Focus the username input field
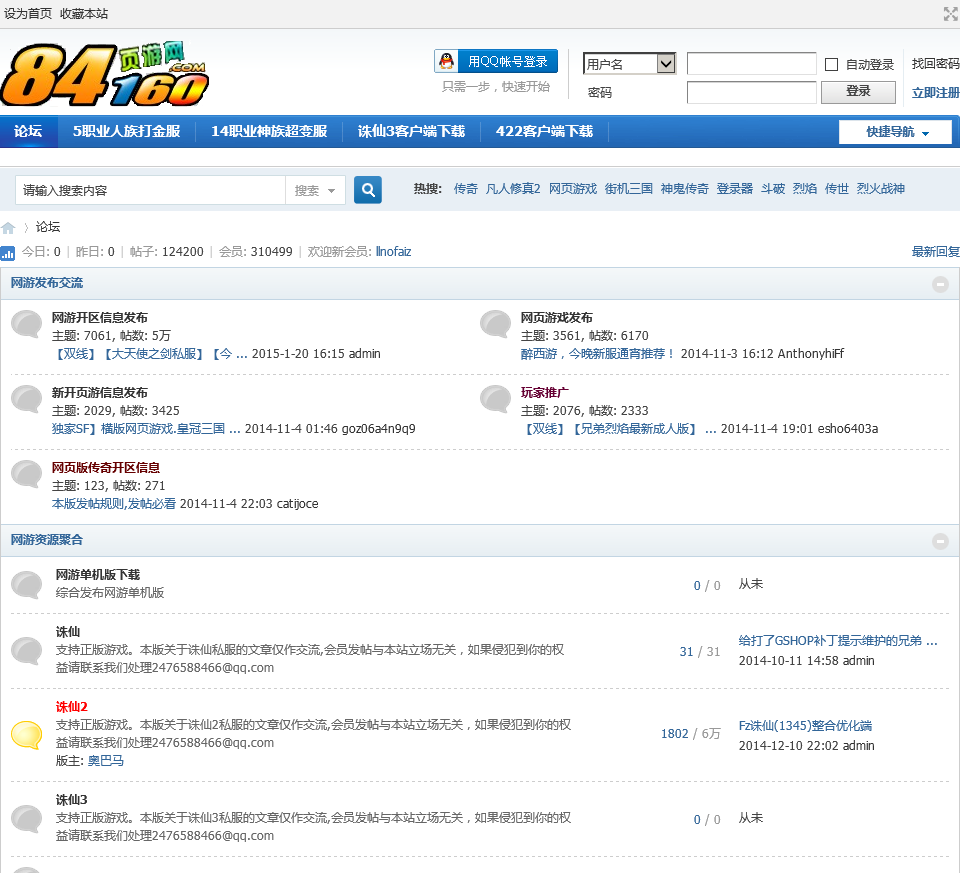Screen dimensions: 960x873 [x=752, y=64]
